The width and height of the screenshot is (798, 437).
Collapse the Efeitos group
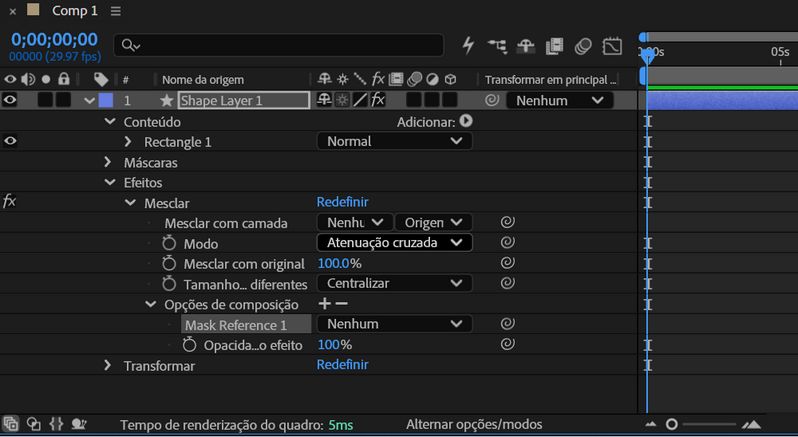pyautogui.click(x=110, y=182)
